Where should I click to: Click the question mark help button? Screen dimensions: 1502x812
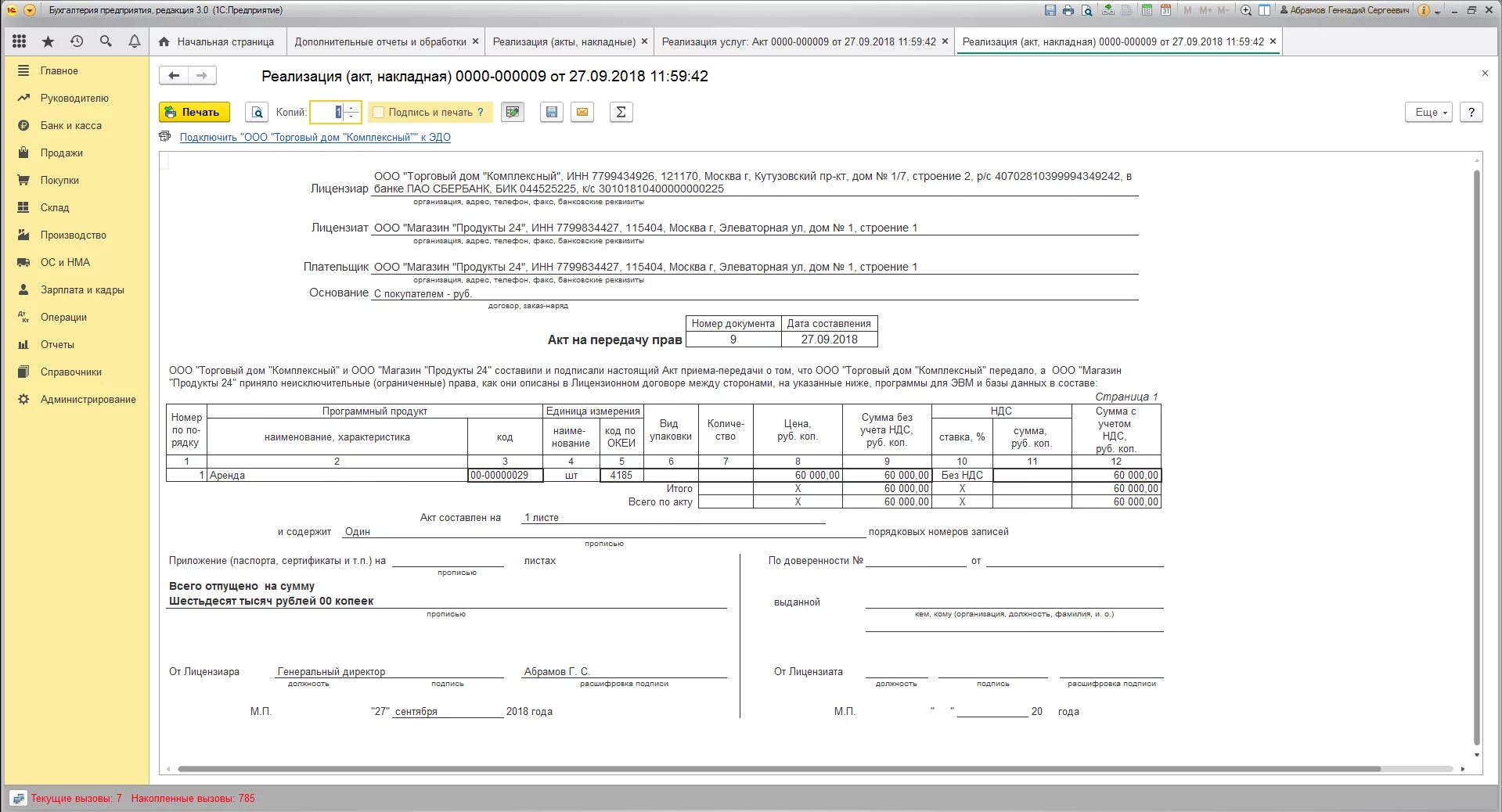coord(1471,112)
